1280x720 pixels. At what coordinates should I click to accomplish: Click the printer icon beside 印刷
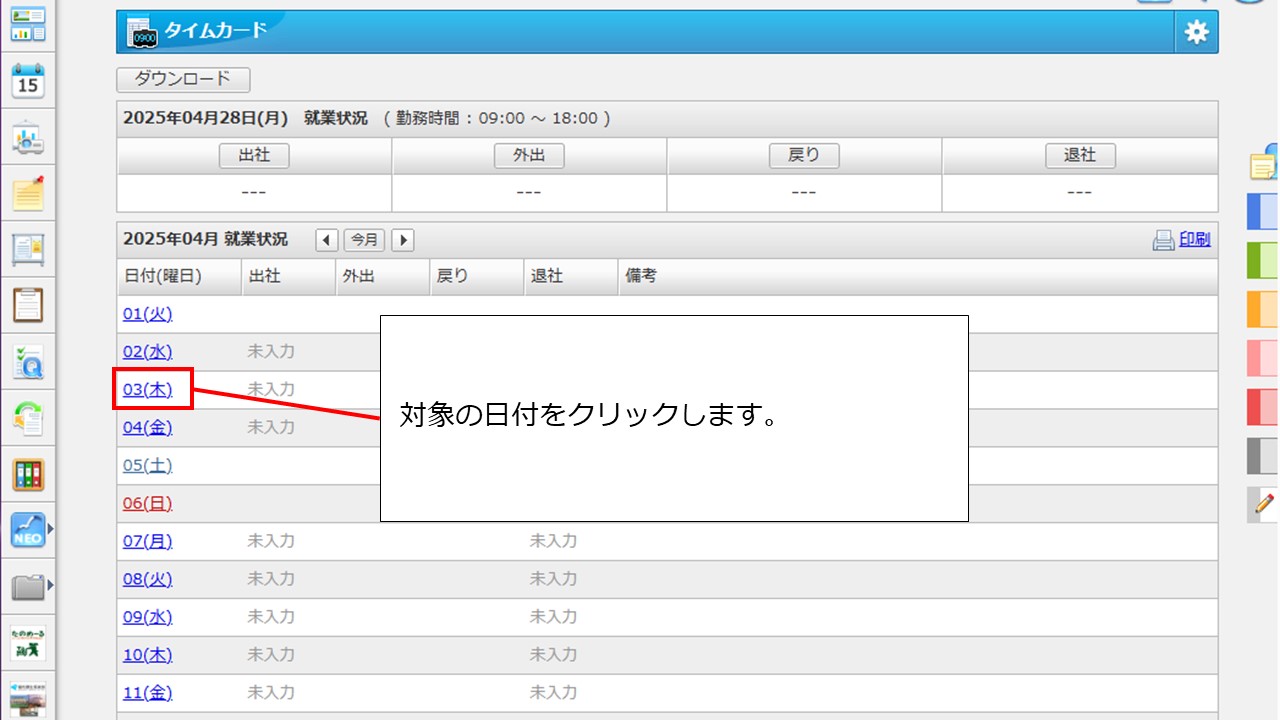click(x=1163, y=240)
